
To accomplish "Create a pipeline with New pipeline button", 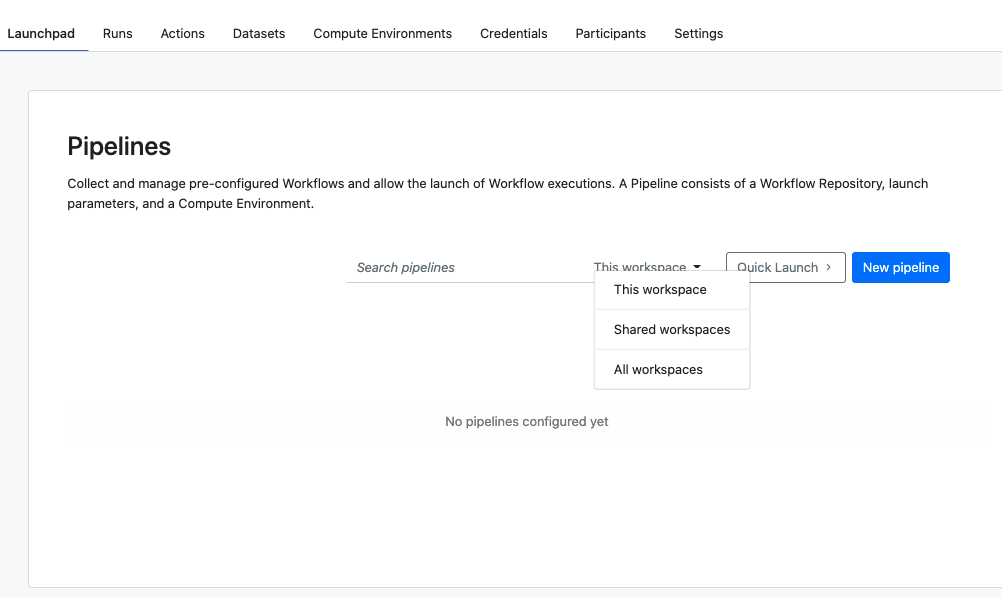I will pyautogui.click(x=900, y=267).
